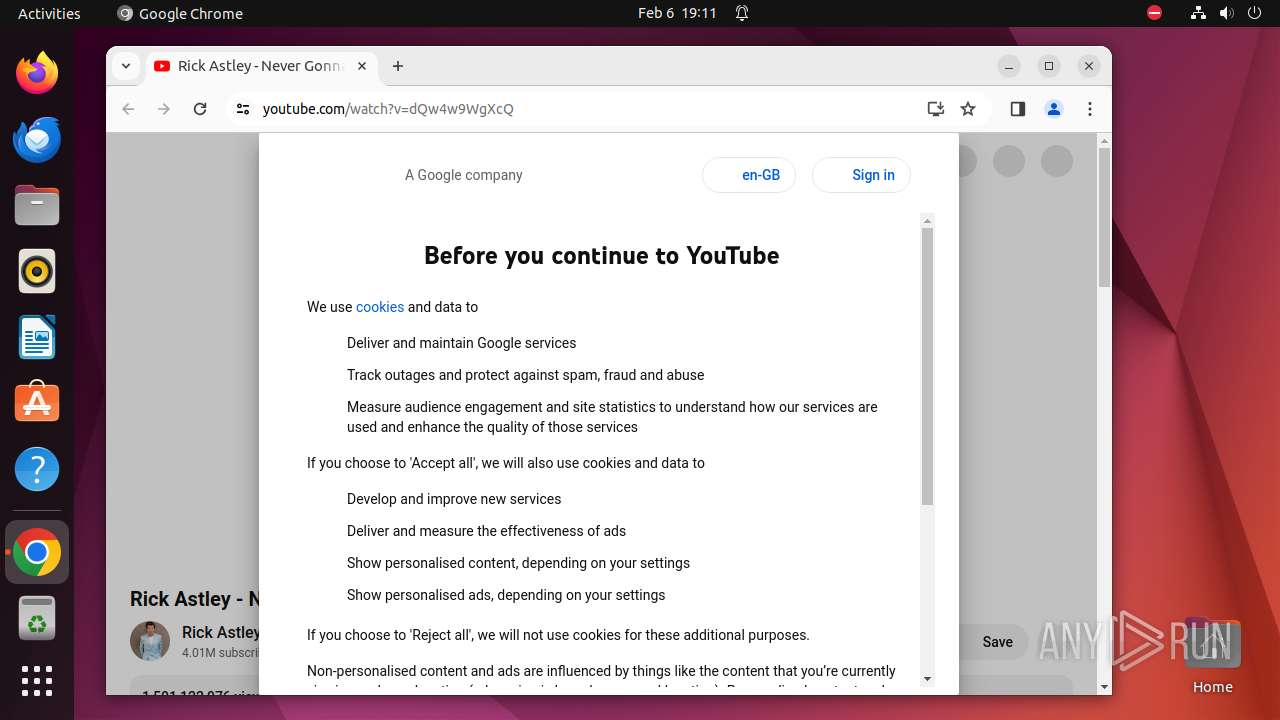Open Rhythmbox music player in dock

pyautogui.click(x=37, y=271)
